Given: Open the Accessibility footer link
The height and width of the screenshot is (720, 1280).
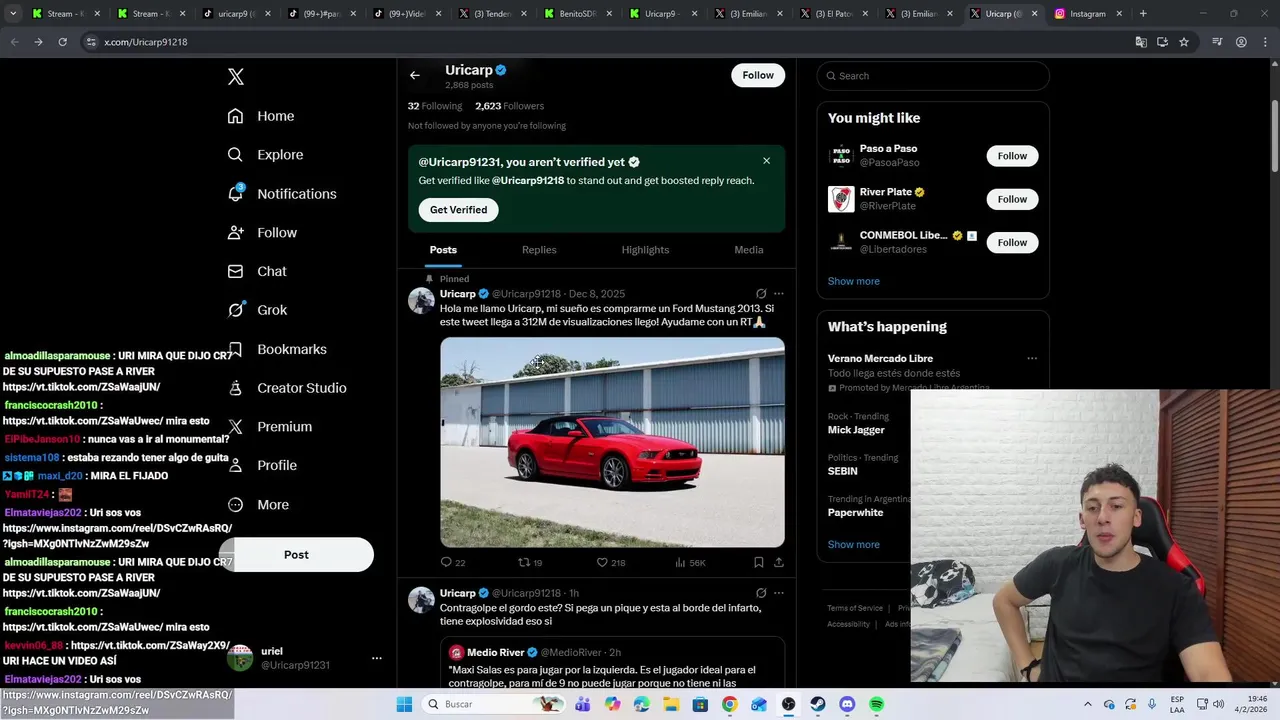Looking at the screenshot, I should pyautogui.click(x=848, y=624).
